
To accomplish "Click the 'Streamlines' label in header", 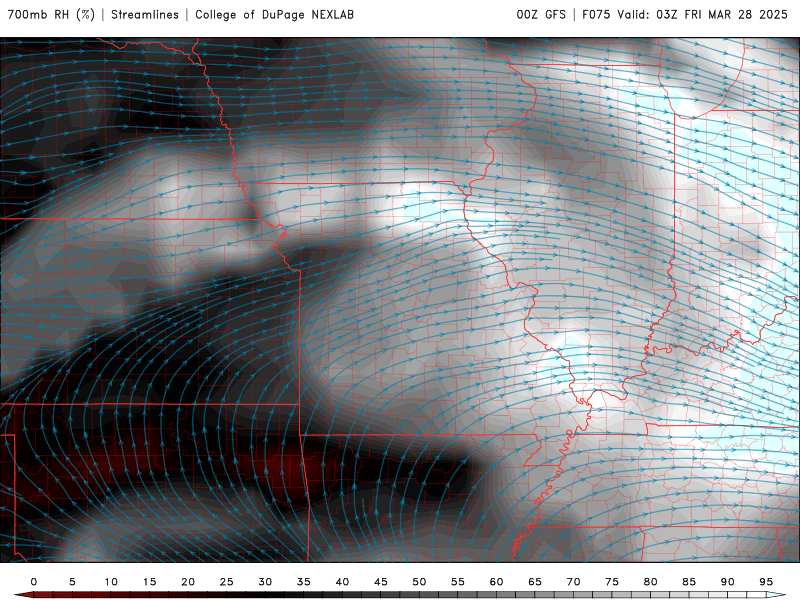I will point(145,14).
